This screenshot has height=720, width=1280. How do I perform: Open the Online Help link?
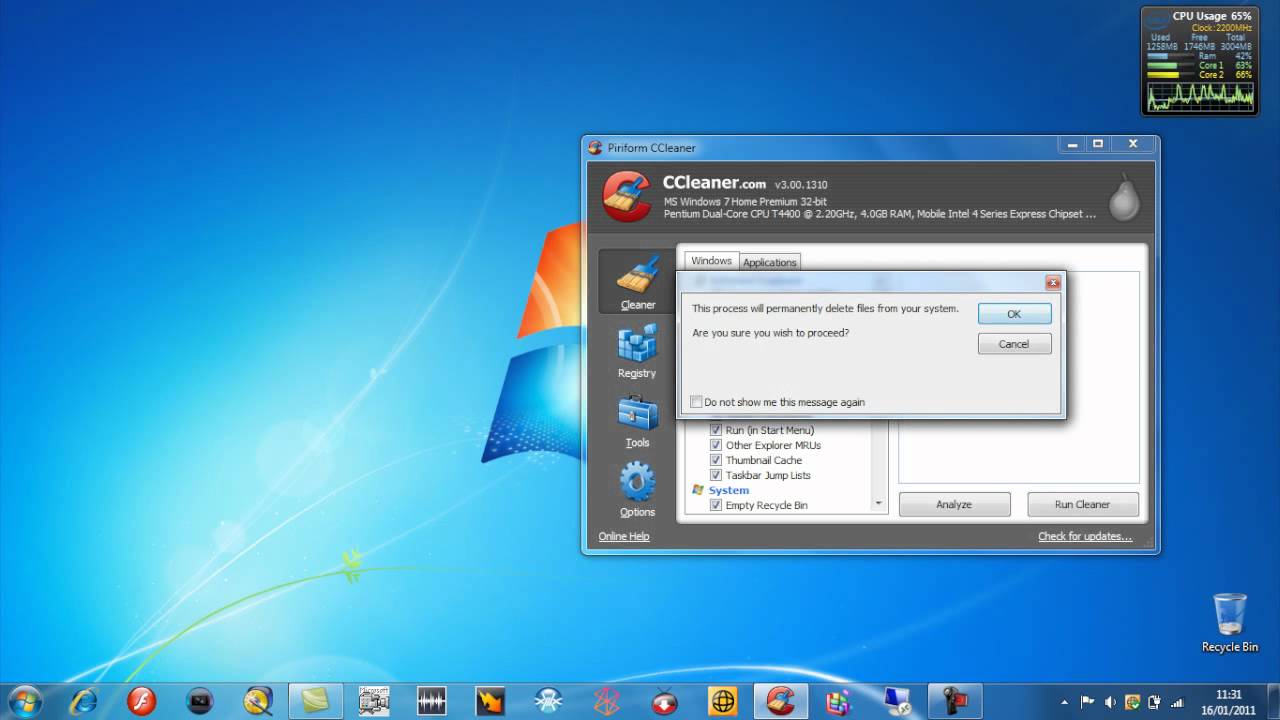coord(624,536)
